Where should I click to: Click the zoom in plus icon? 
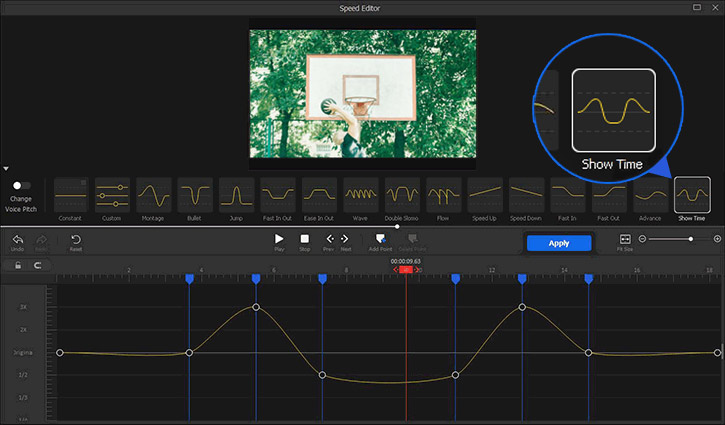(x=717, y=239)
